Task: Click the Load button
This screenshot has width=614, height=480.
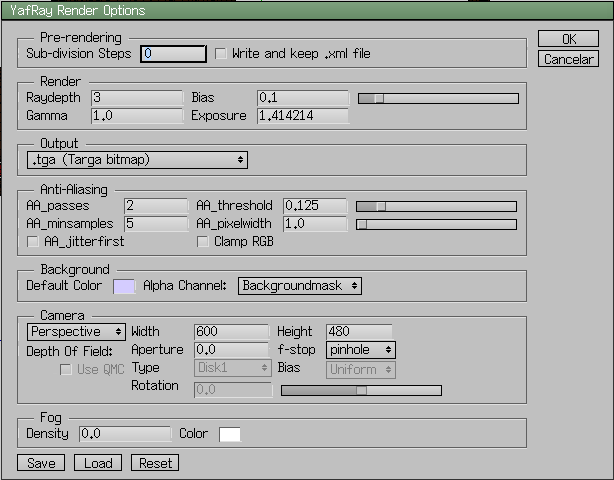Action: (x=98, y=463)
